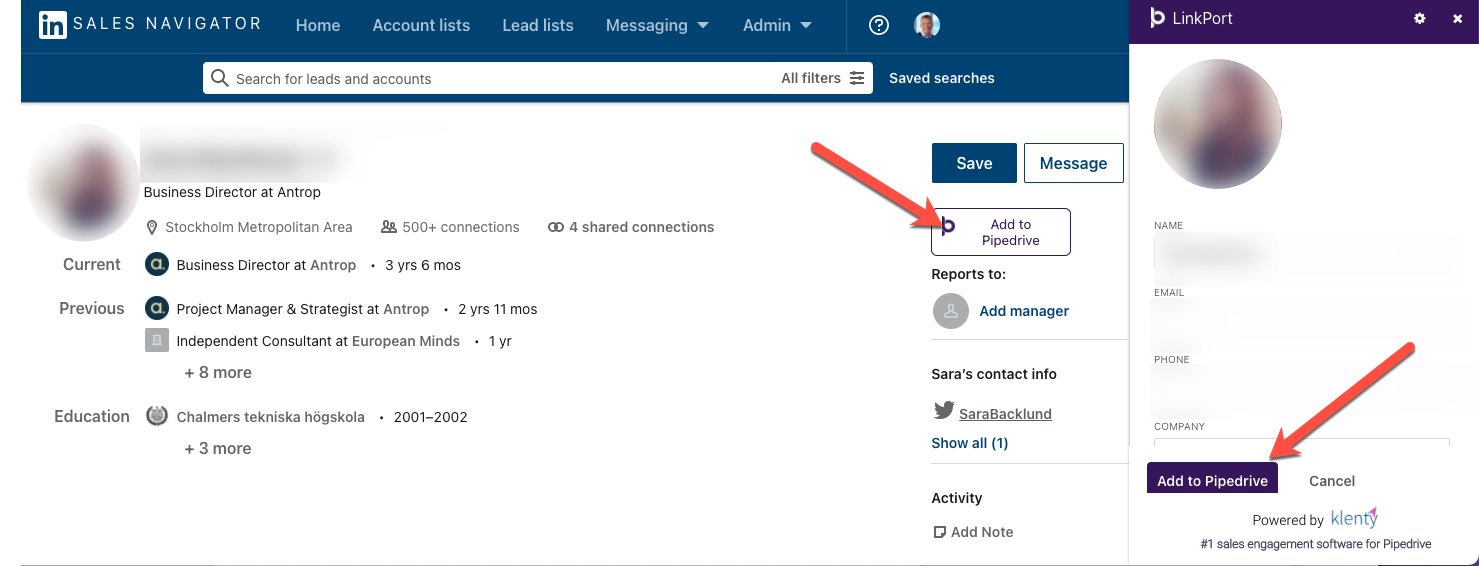Click the Message button
Viewport: 1479px width, 566px height.
click(1073, 163)
